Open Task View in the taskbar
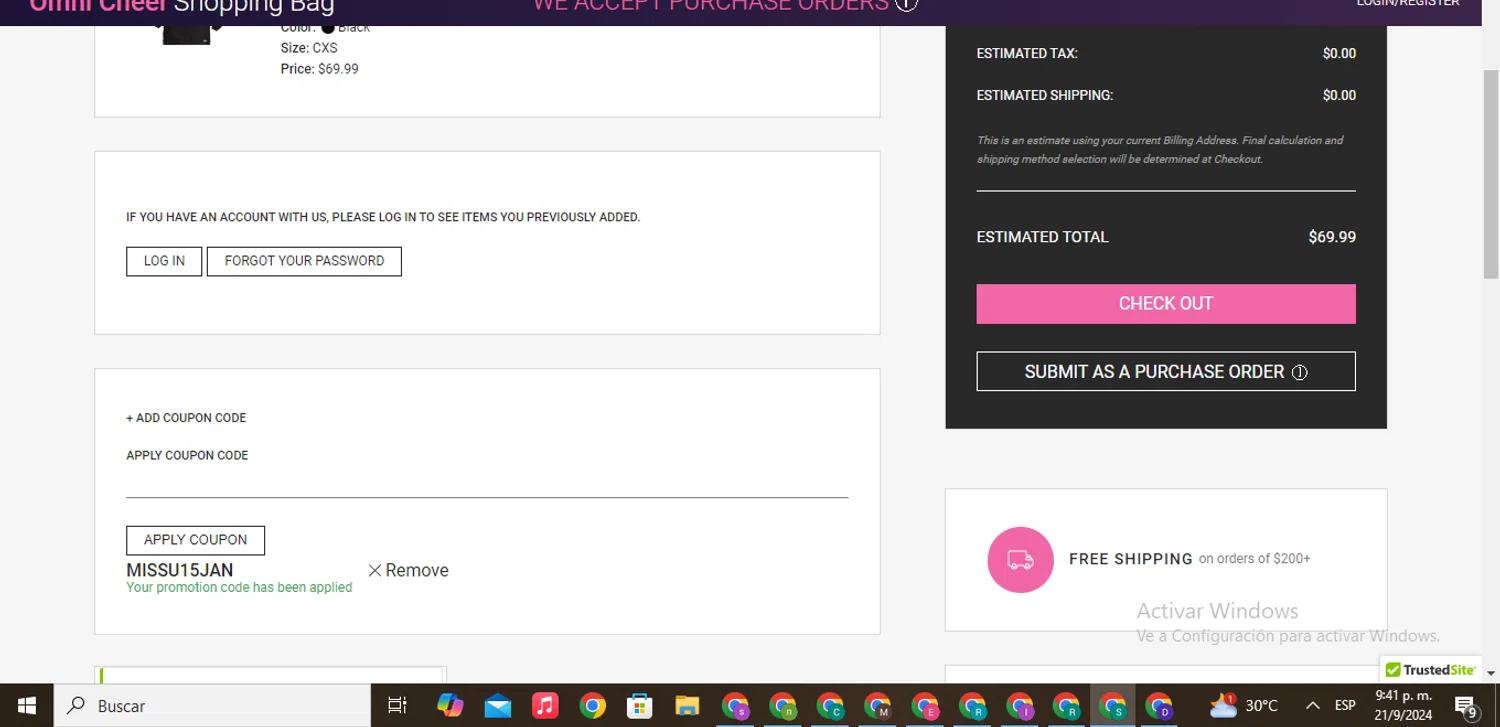Image resolution: width=1500 pixels, height=727 pixels. point(397,706)
